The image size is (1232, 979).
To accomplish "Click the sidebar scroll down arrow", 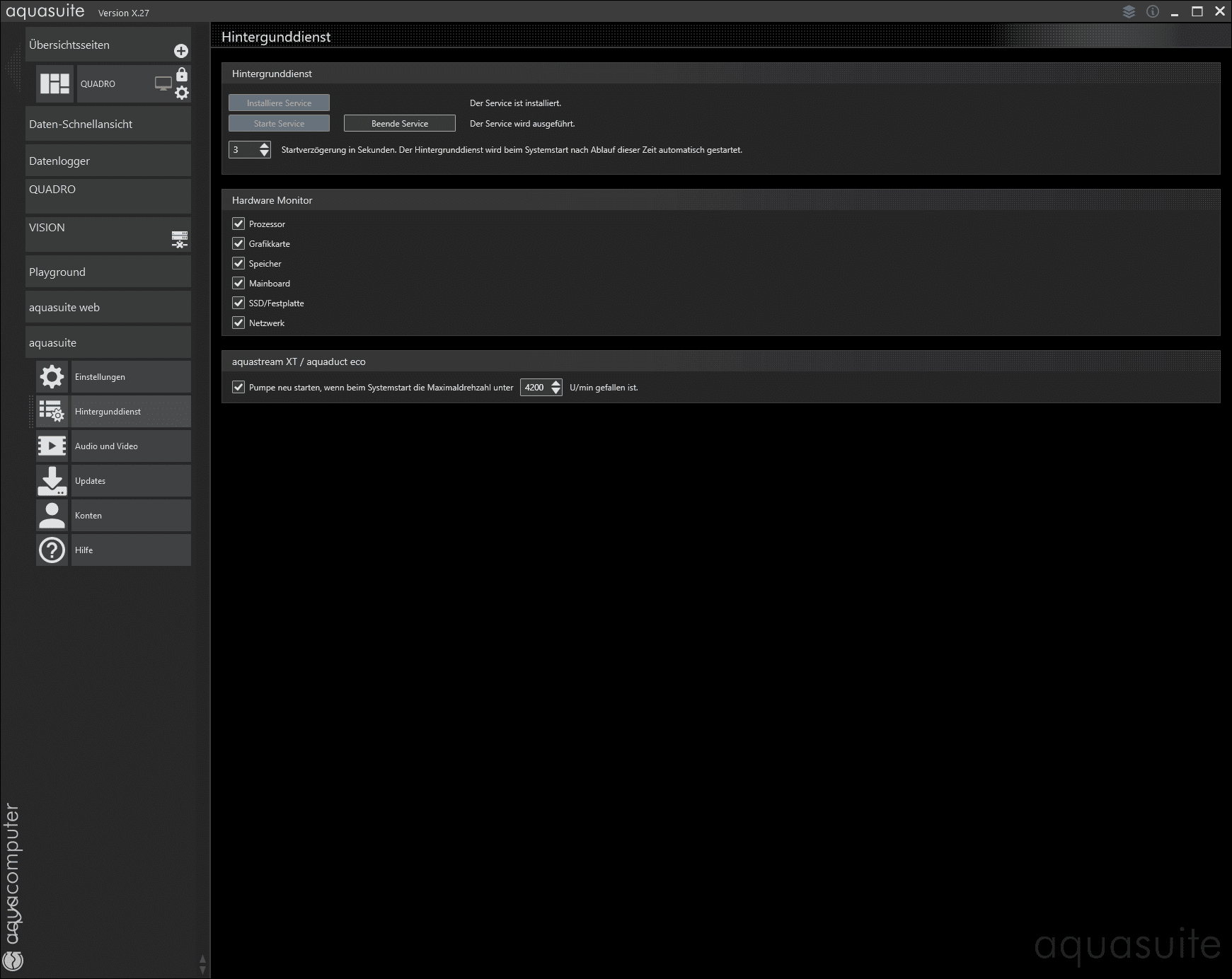I will [202, 970].
